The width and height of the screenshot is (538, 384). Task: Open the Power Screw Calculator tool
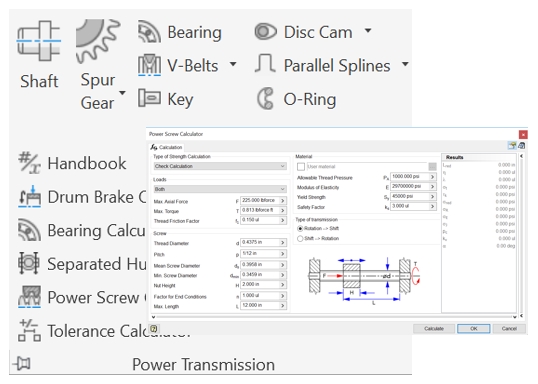(x=82, y=297)
